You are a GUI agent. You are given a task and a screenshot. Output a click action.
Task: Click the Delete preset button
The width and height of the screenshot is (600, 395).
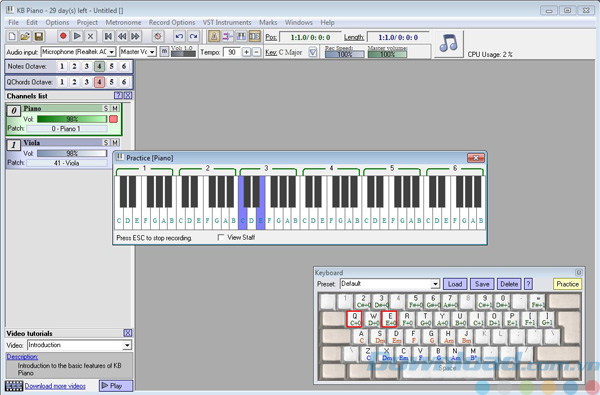pos(509,284)
